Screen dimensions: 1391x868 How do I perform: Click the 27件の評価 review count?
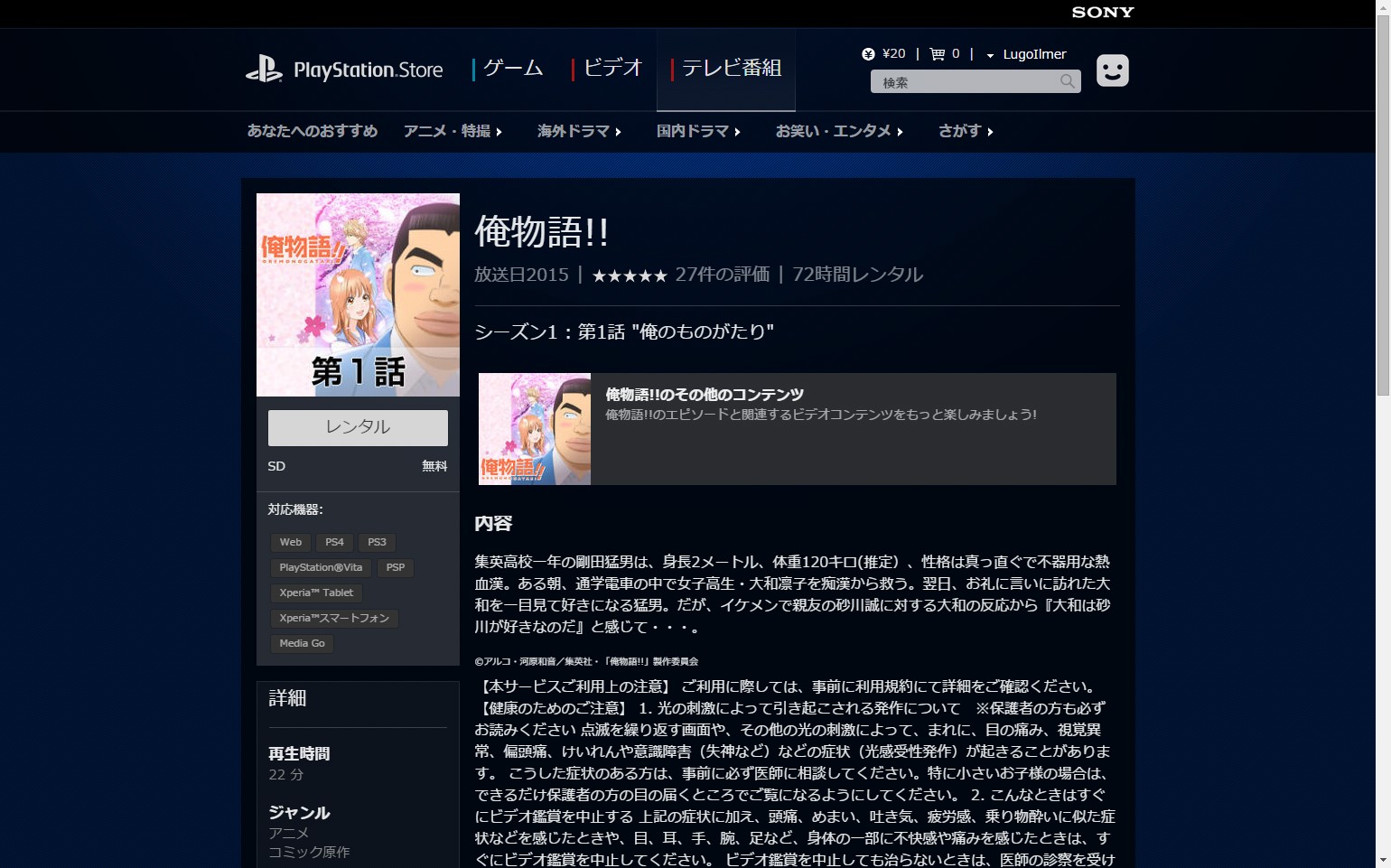pos(723,275)
